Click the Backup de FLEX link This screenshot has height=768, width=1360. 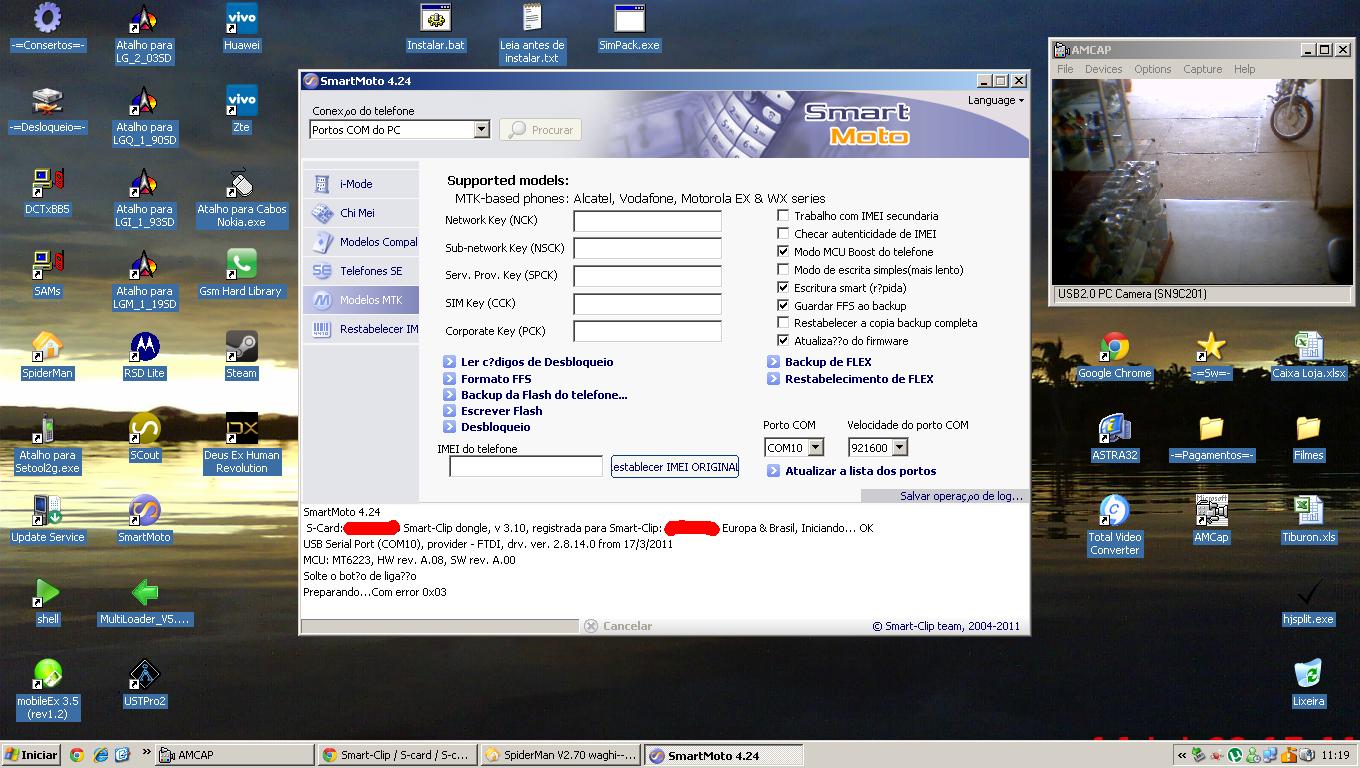827,362
